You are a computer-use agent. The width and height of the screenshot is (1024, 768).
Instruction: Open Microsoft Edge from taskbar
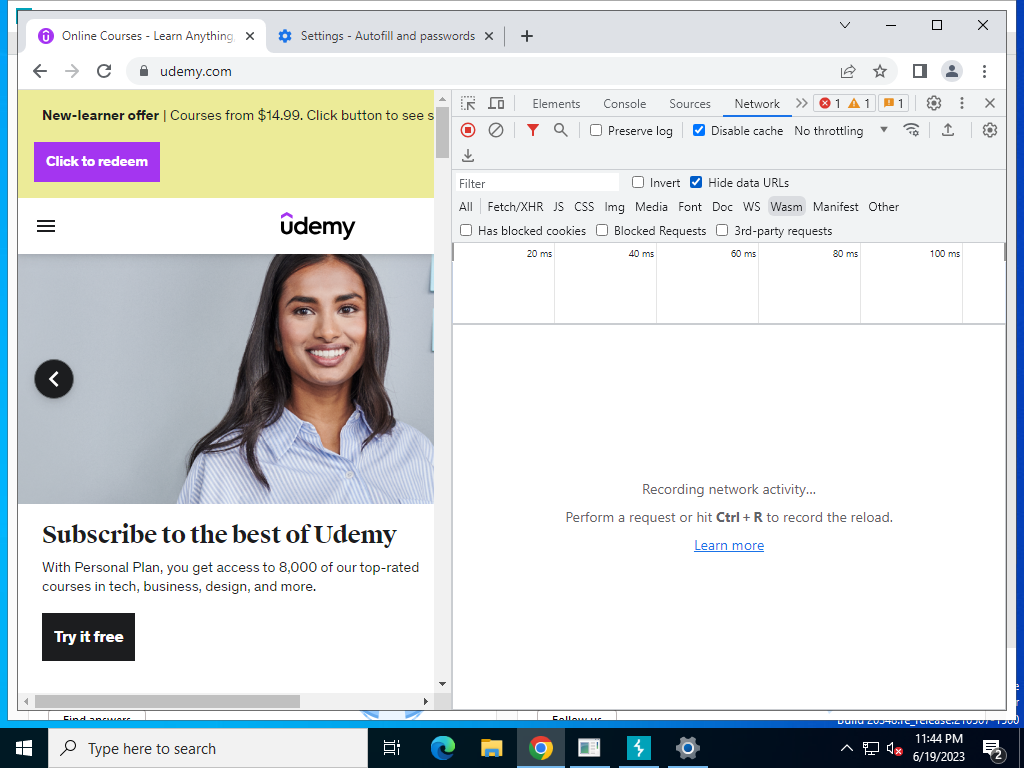tap(443, 748)
